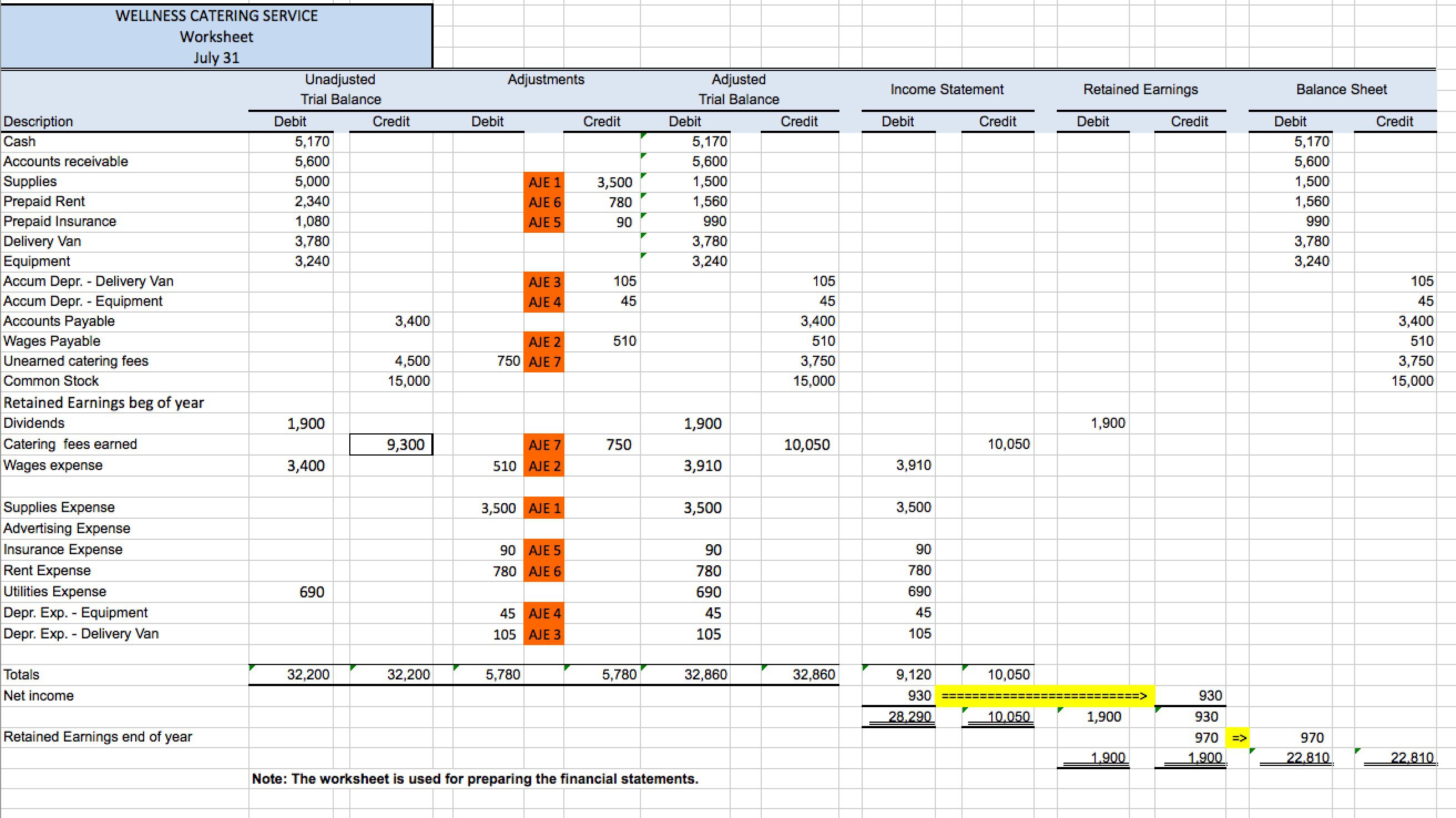Click the Net income 930 value under Income Statement
Screen dimensions: 1456x818
tap(919, 696)
